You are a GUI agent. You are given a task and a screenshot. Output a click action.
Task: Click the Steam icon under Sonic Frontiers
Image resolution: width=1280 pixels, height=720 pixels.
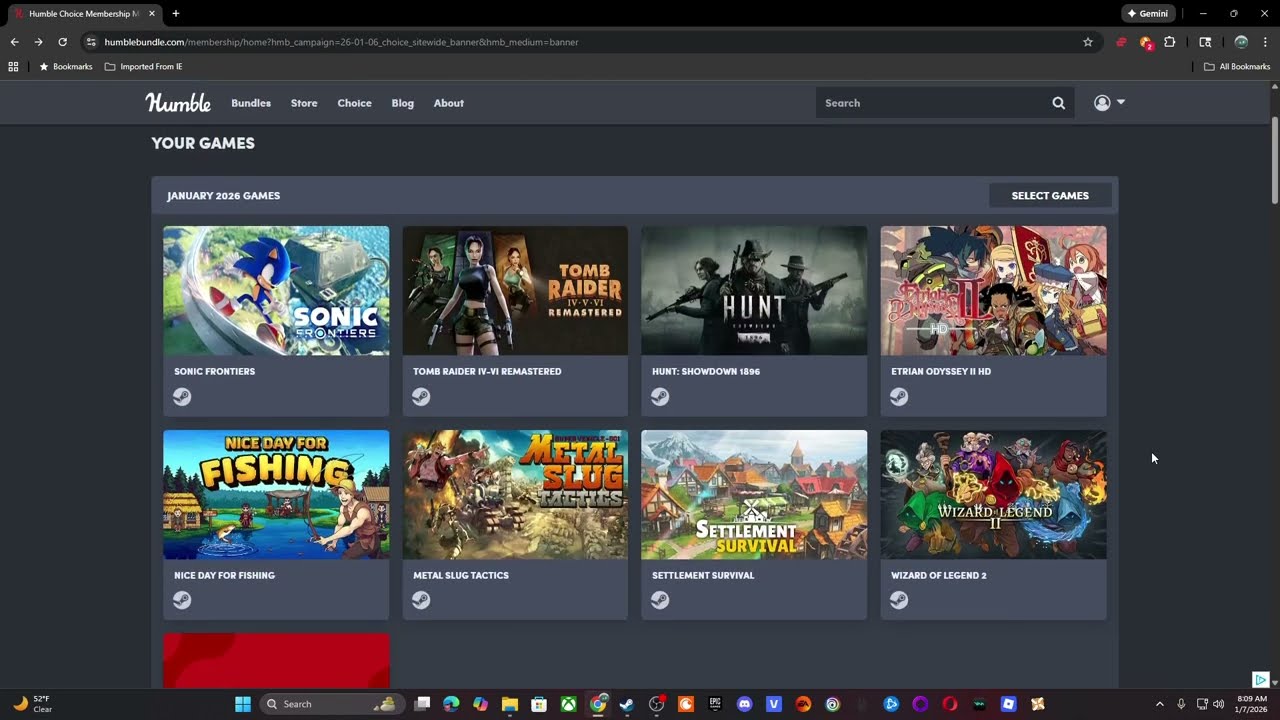[x=181, y=397]
